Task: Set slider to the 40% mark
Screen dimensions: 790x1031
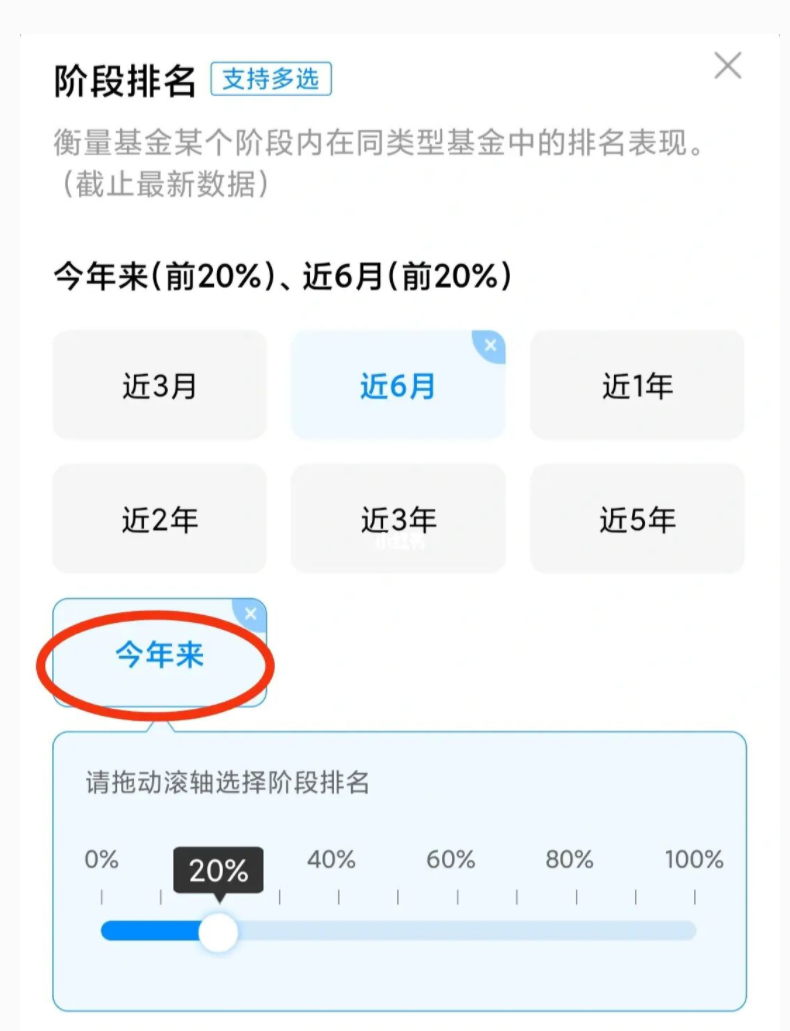Action: (x=338, y=931)
